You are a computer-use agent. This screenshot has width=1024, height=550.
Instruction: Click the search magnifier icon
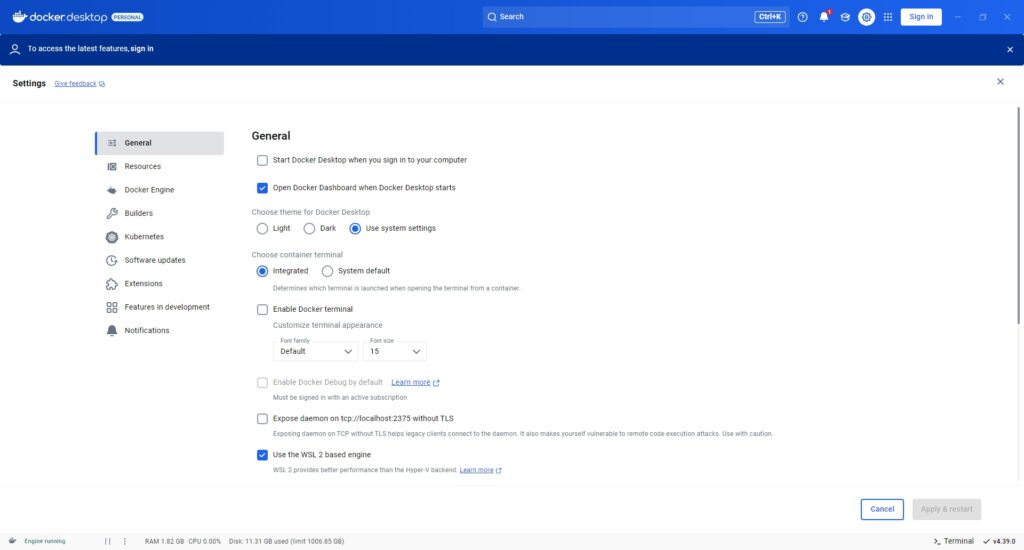(x=492, y=17)
